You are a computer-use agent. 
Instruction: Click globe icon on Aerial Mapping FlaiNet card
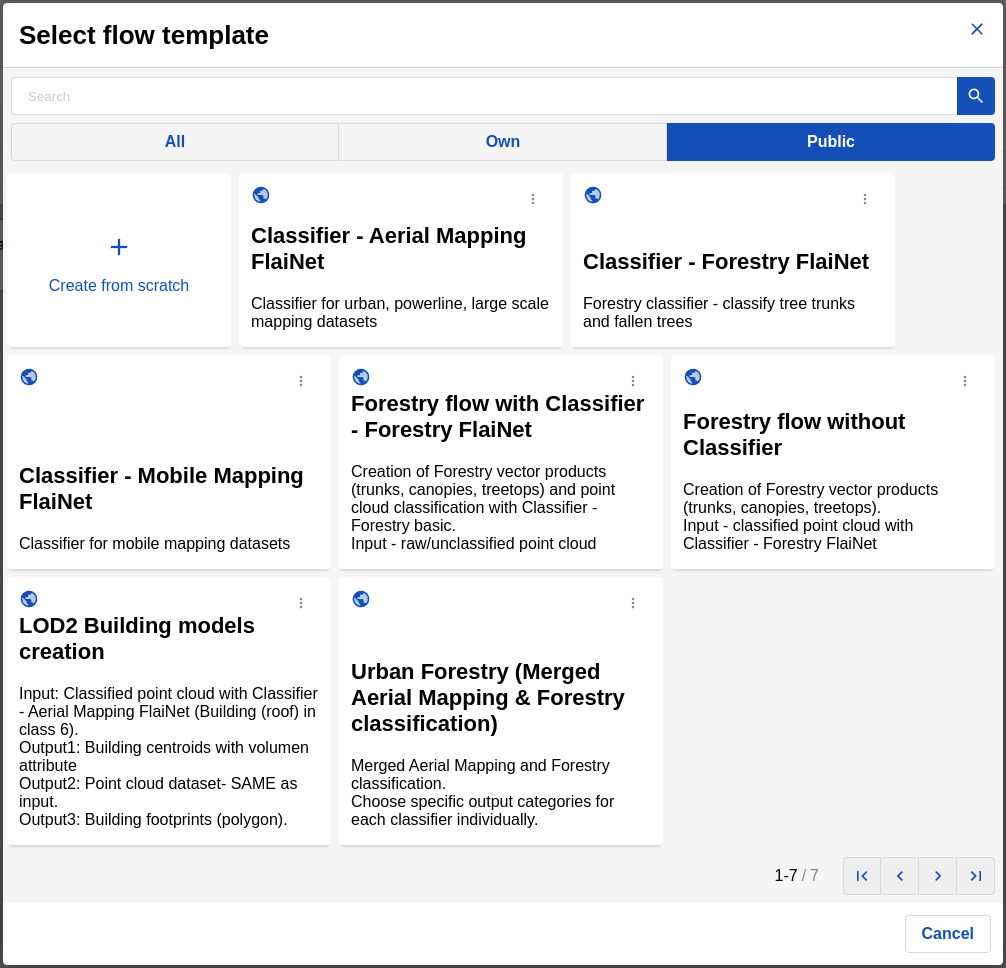(260, 195)
